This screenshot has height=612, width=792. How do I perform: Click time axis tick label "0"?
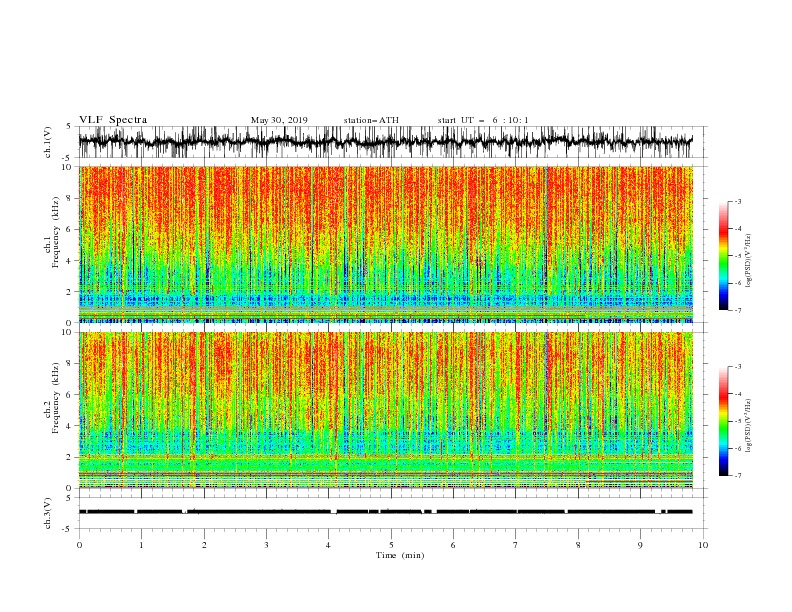79,545
